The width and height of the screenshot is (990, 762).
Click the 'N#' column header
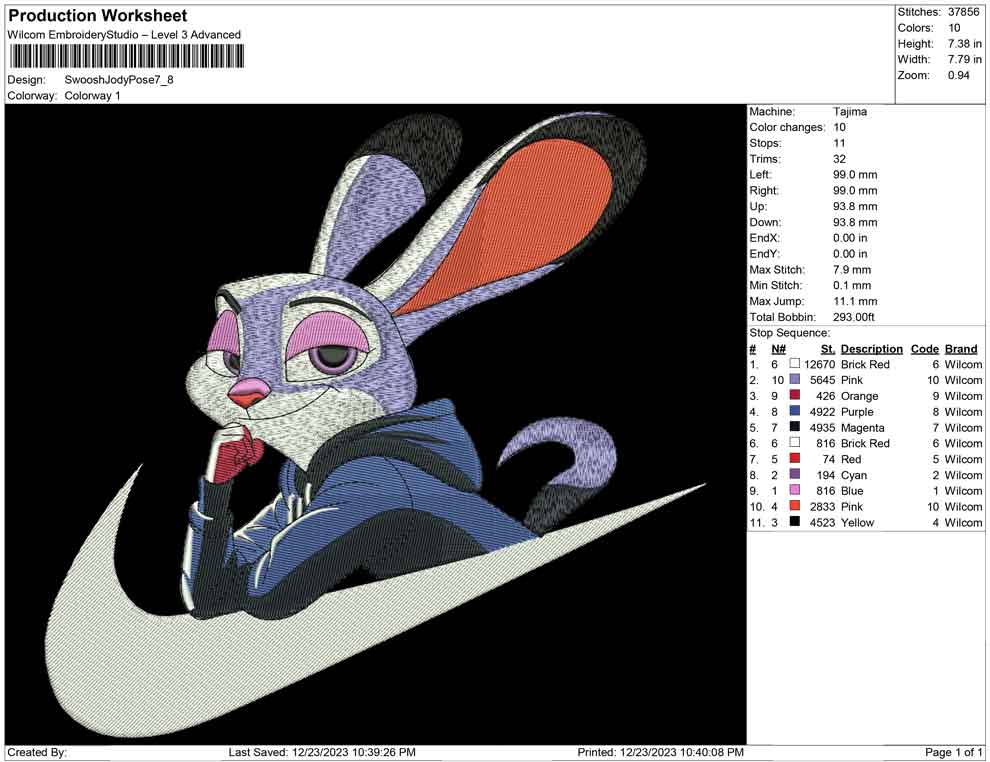[x=778, y=348]
